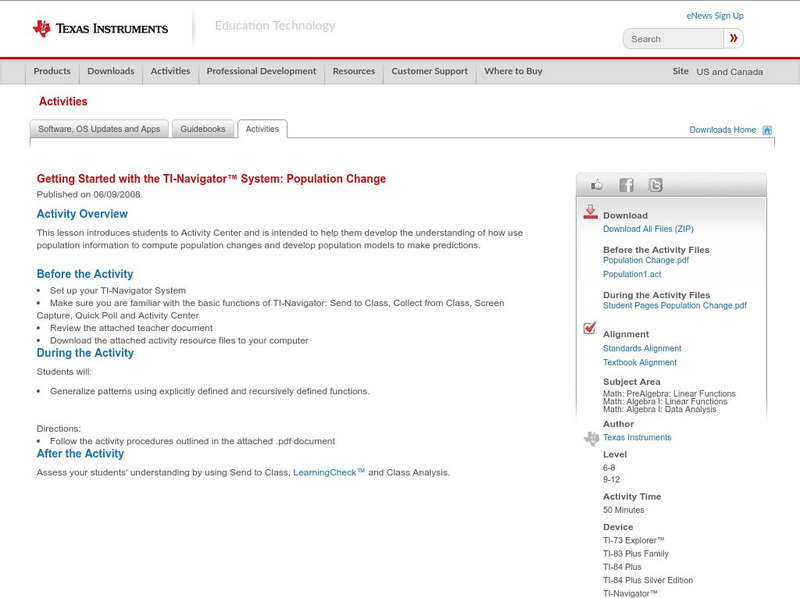Viewport: 800px width, 598px height.
Task: Open the Downloads menu
Action: pyautogui.click(x=111, y=71)
